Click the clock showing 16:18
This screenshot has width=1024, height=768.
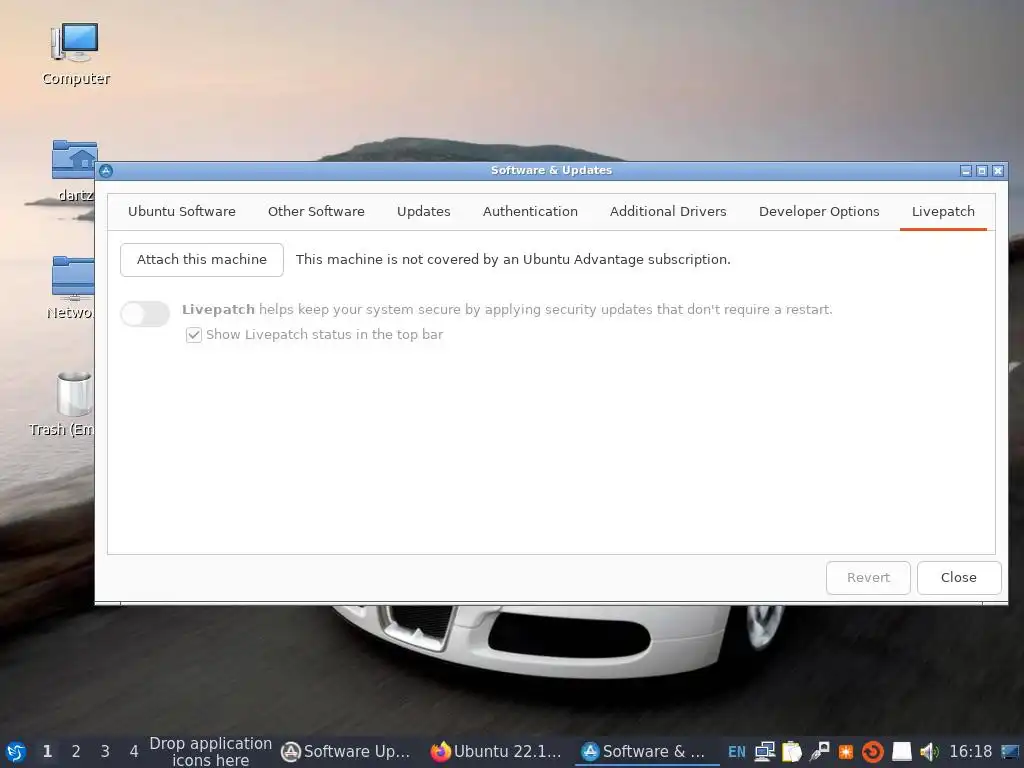point(970,752)
